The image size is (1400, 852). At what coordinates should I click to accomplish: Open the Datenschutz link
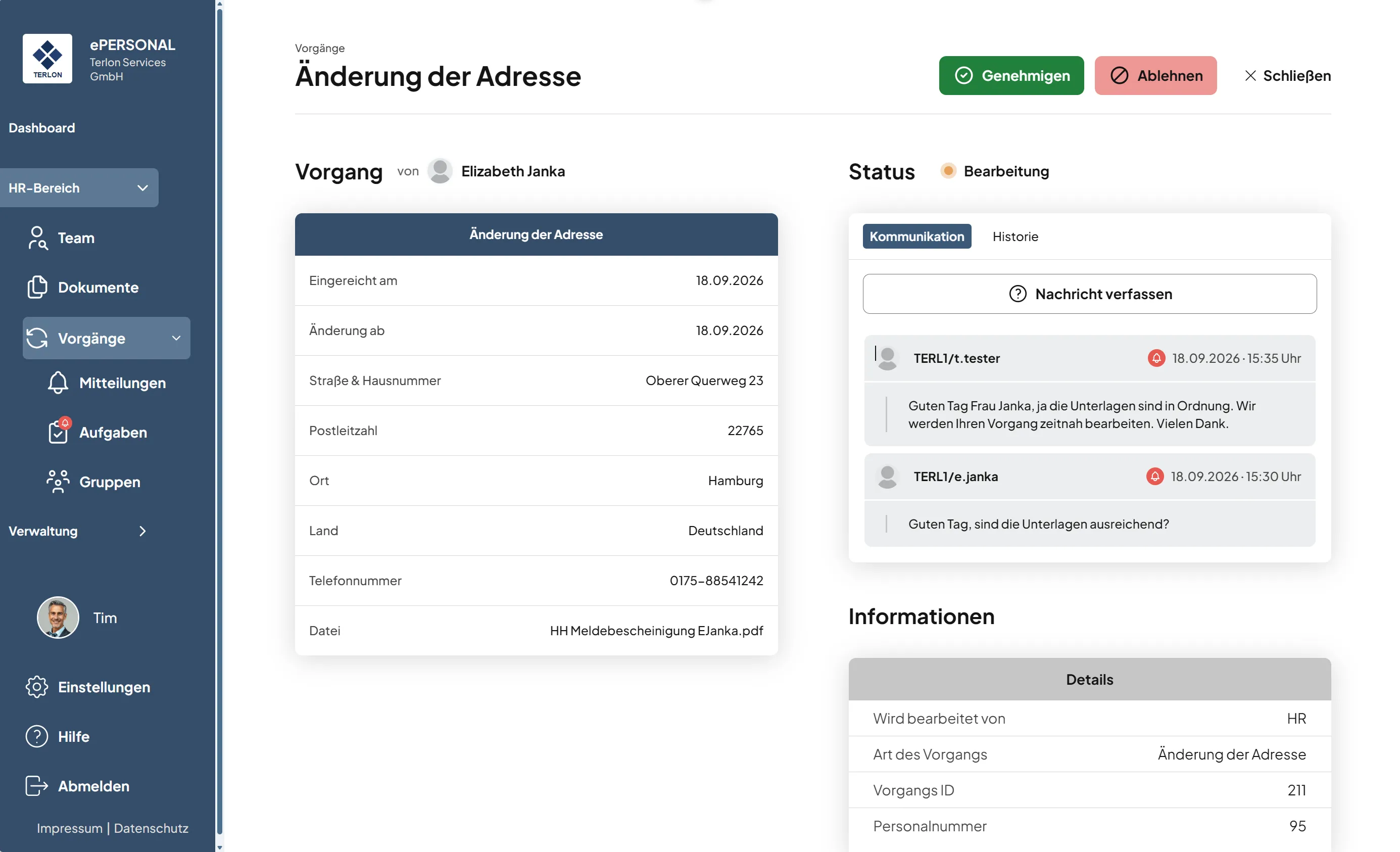tap(151, 828)
